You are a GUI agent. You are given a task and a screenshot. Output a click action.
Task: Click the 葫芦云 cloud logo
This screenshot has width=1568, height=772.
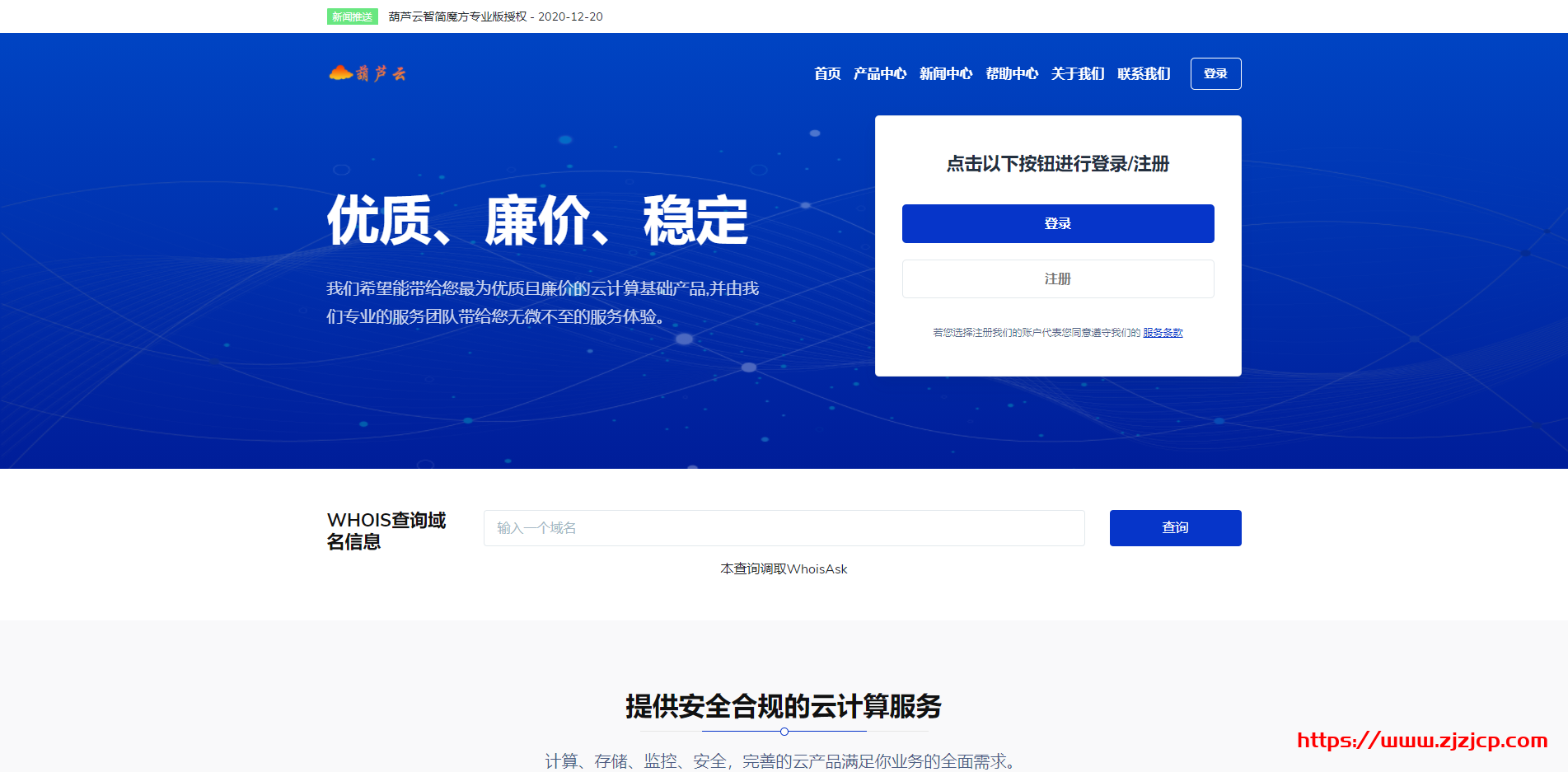[x=367, y=73]
